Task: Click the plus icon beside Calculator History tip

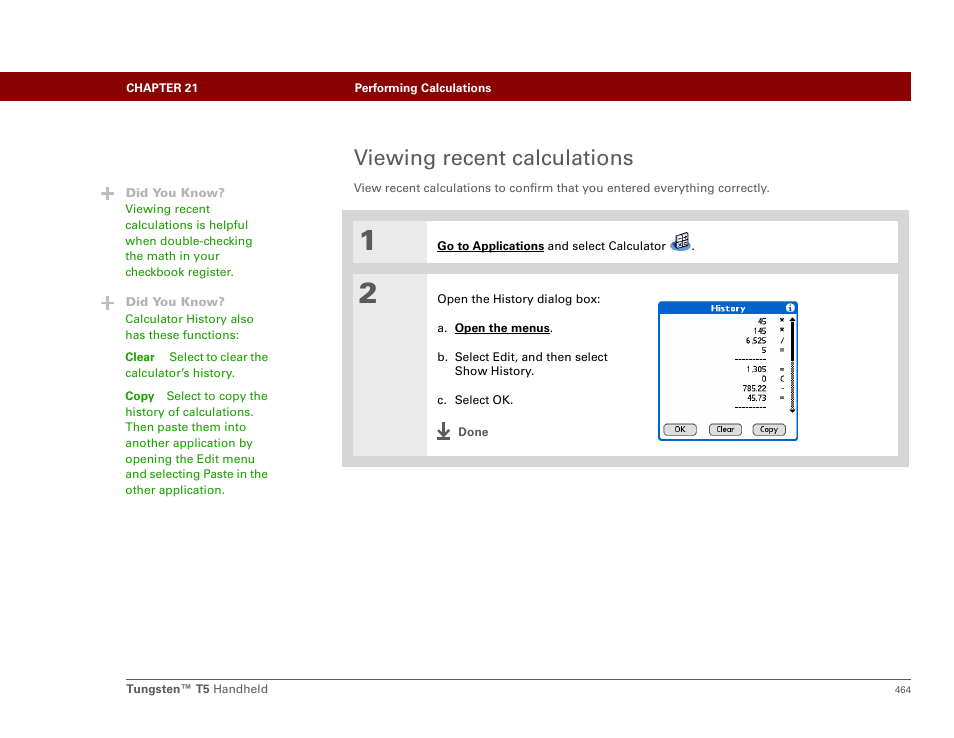Action: click(x=108, y=302)
